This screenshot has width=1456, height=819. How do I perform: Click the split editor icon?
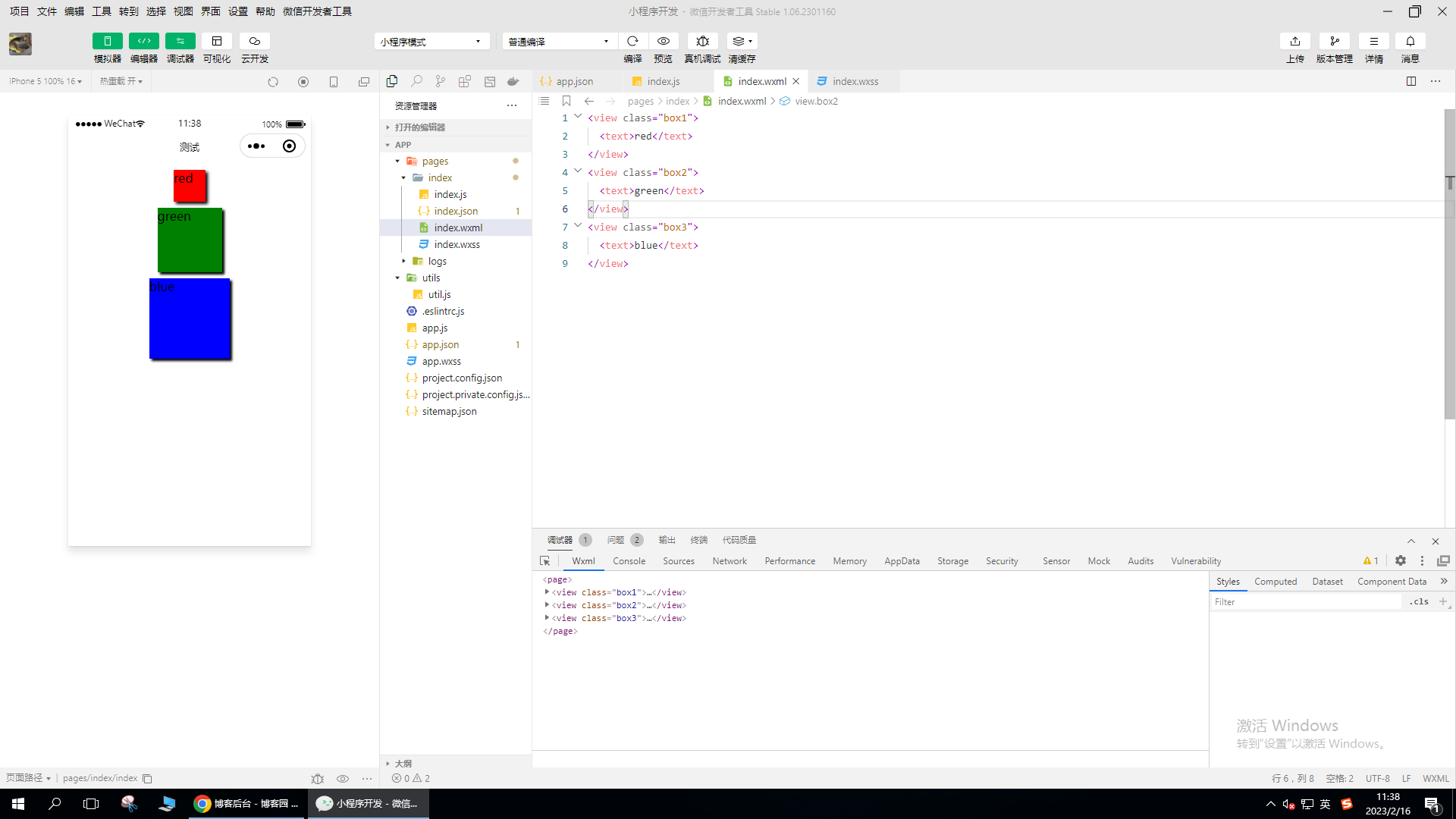(1411, 81)
